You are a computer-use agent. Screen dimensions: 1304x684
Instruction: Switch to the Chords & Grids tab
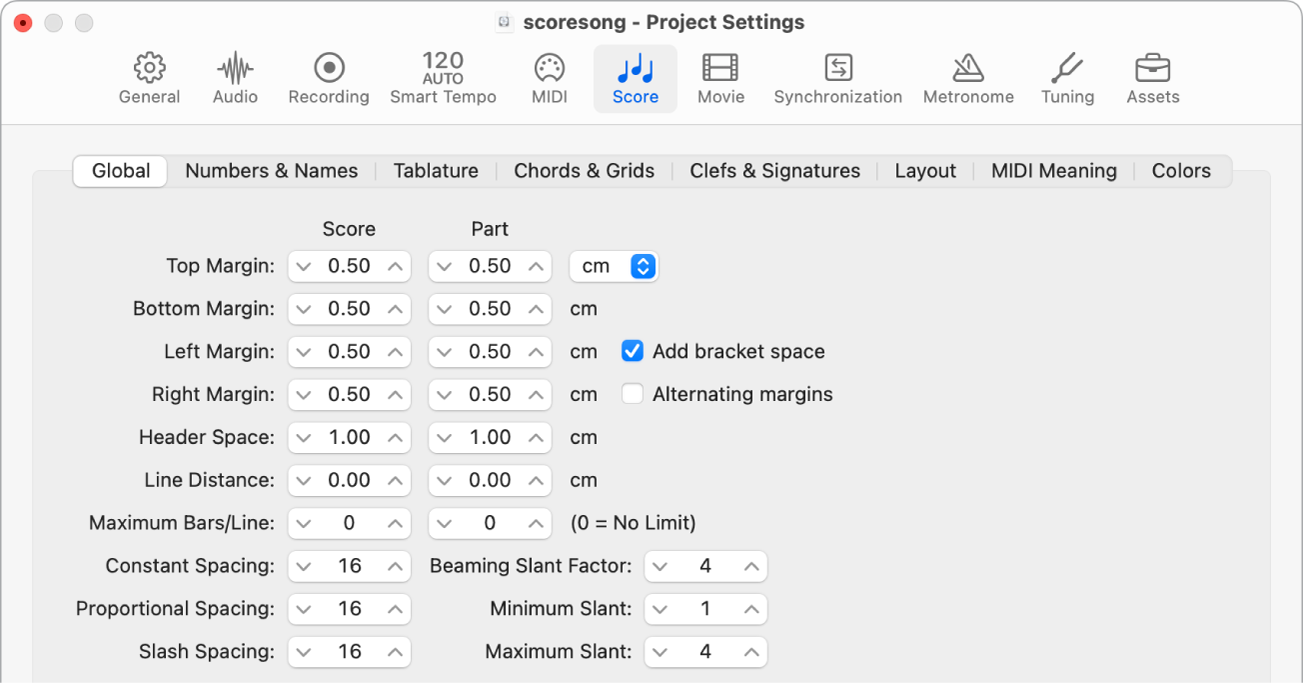point(584,170)
